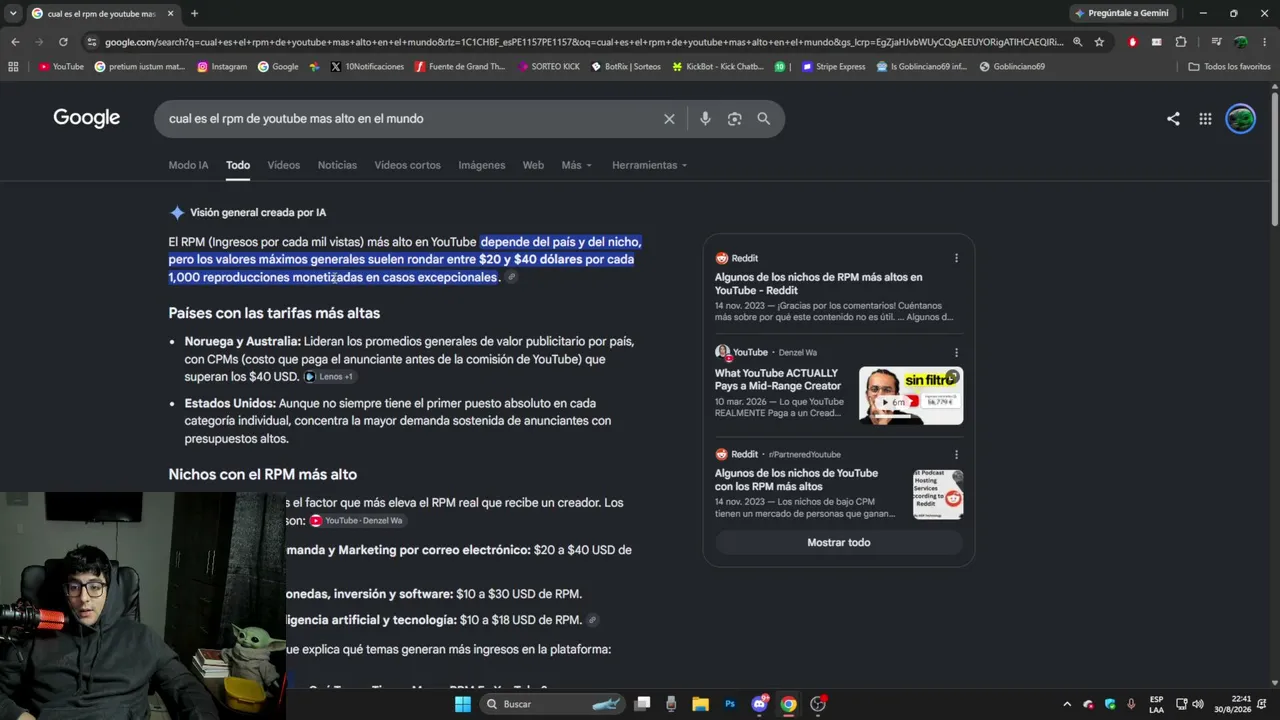The height and width of the screenshot is (720, 1280).
Task: Open the Instagram bookmark
Action: click(222, 67)
